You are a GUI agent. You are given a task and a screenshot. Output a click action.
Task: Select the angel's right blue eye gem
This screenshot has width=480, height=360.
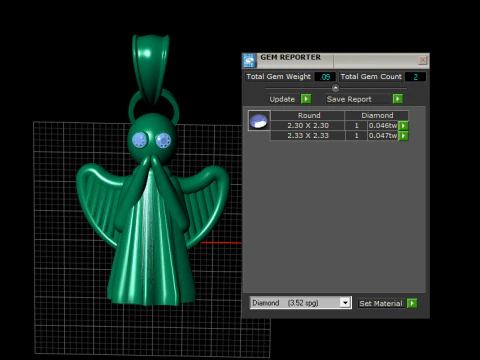pyautogui.click(x=163, y=140)
